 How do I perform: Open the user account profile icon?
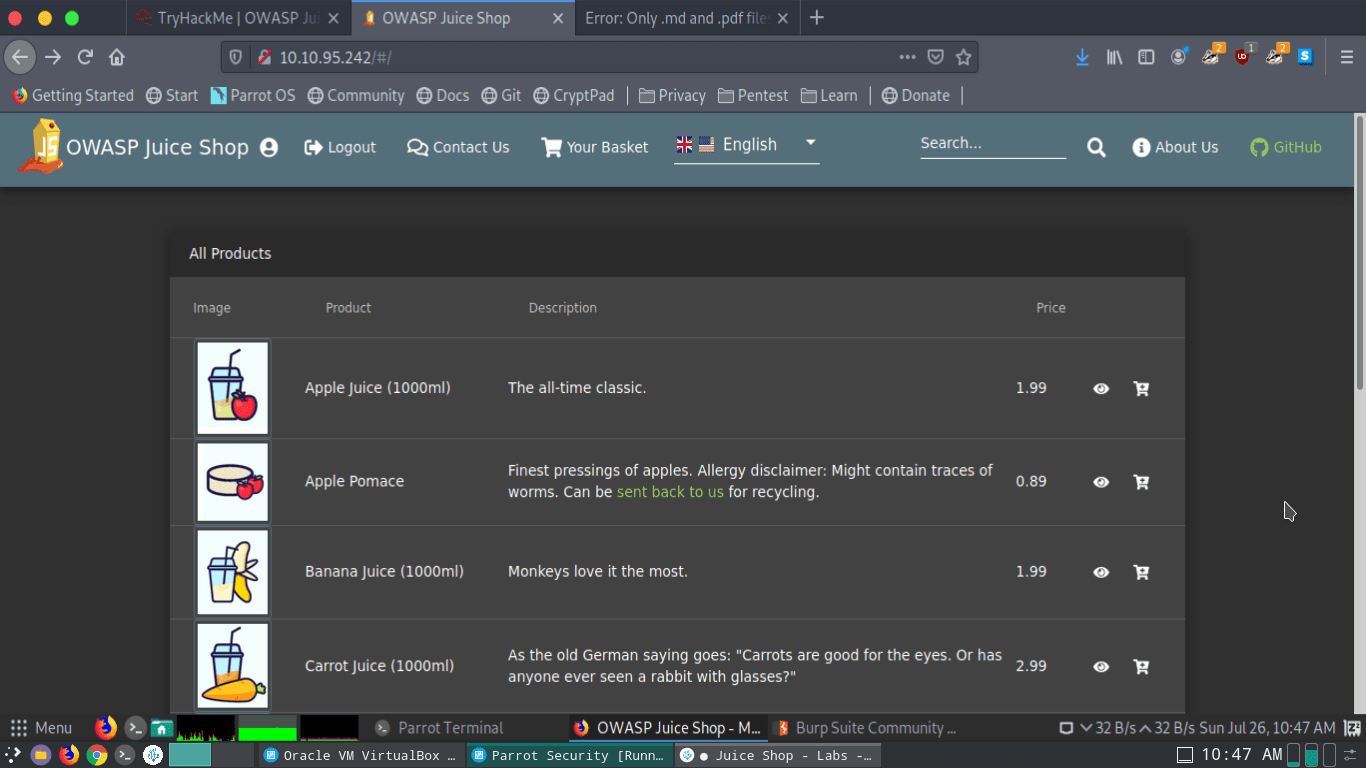(x=269, y=147)
